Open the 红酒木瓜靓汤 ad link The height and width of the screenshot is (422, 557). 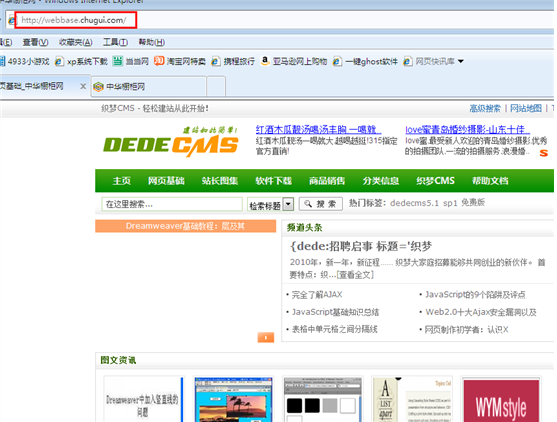coord(318,130)
